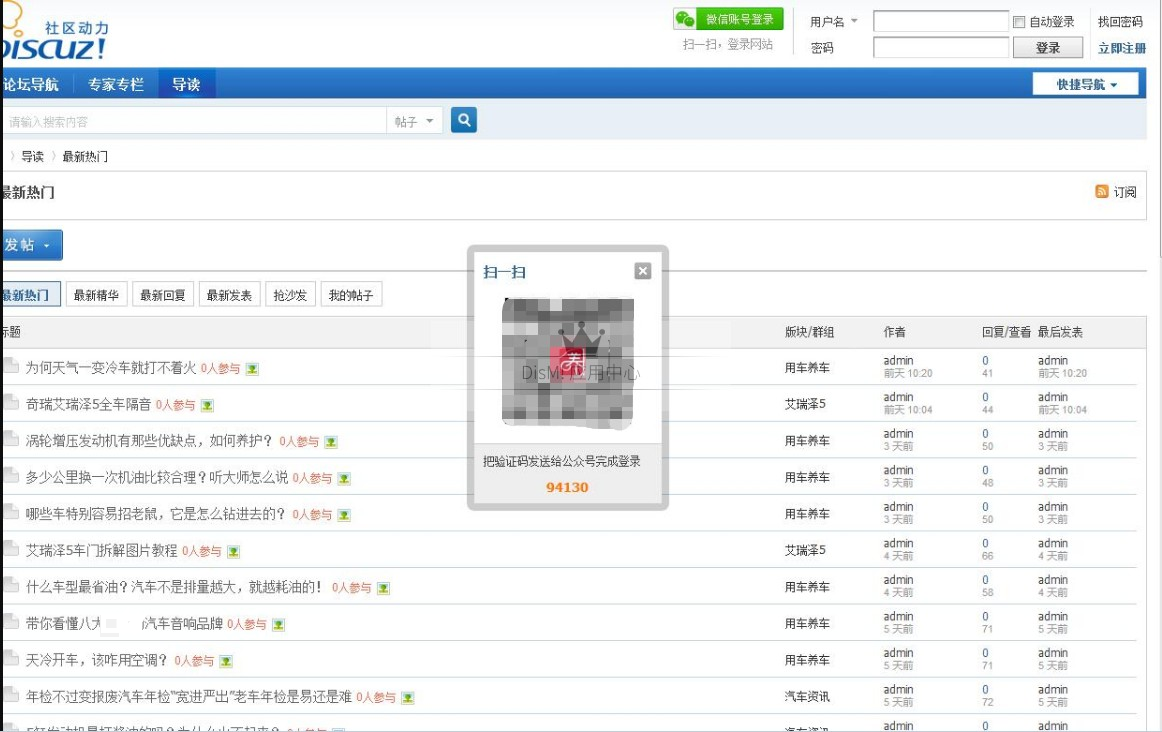Click the QR code image in popup

(568, 363)
